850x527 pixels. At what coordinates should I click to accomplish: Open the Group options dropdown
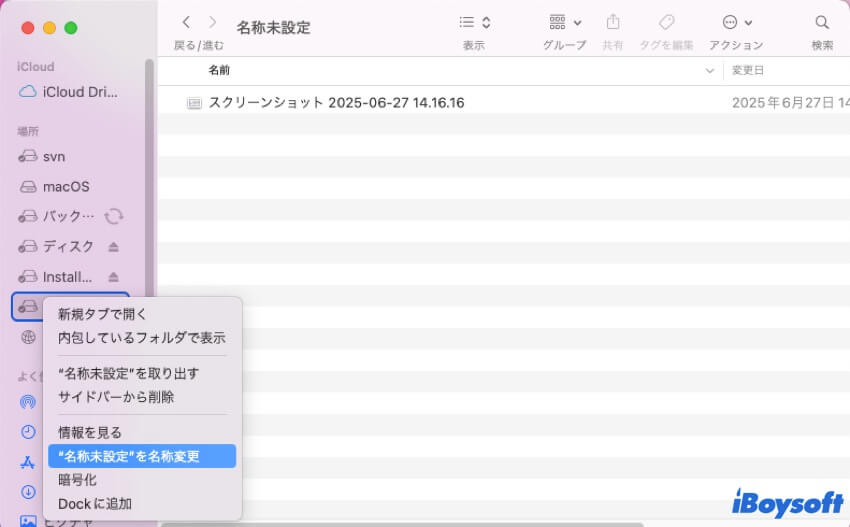click(565, 22)
